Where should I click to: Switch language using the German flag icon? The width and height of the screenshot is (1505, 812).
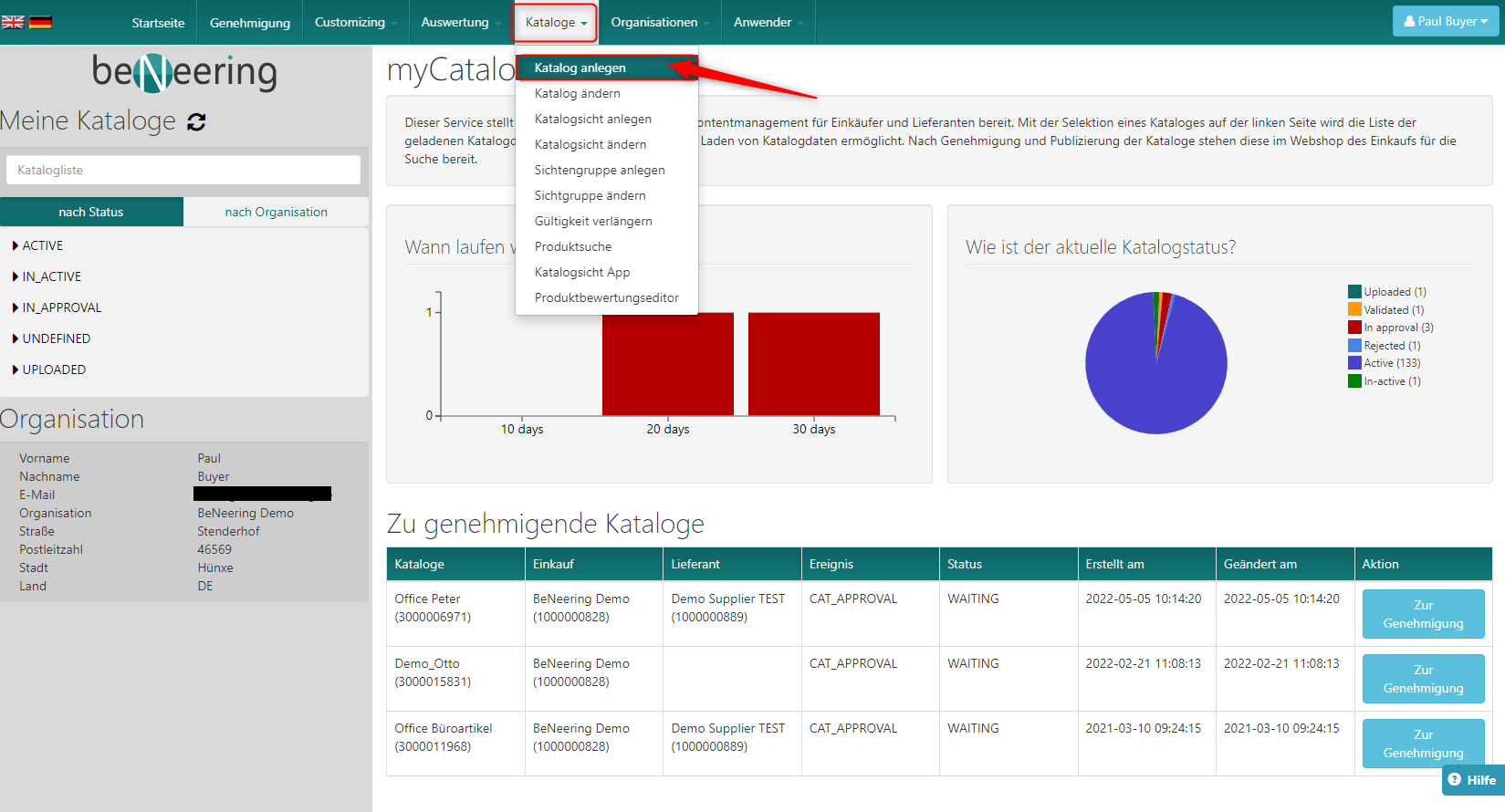point(40,22)
